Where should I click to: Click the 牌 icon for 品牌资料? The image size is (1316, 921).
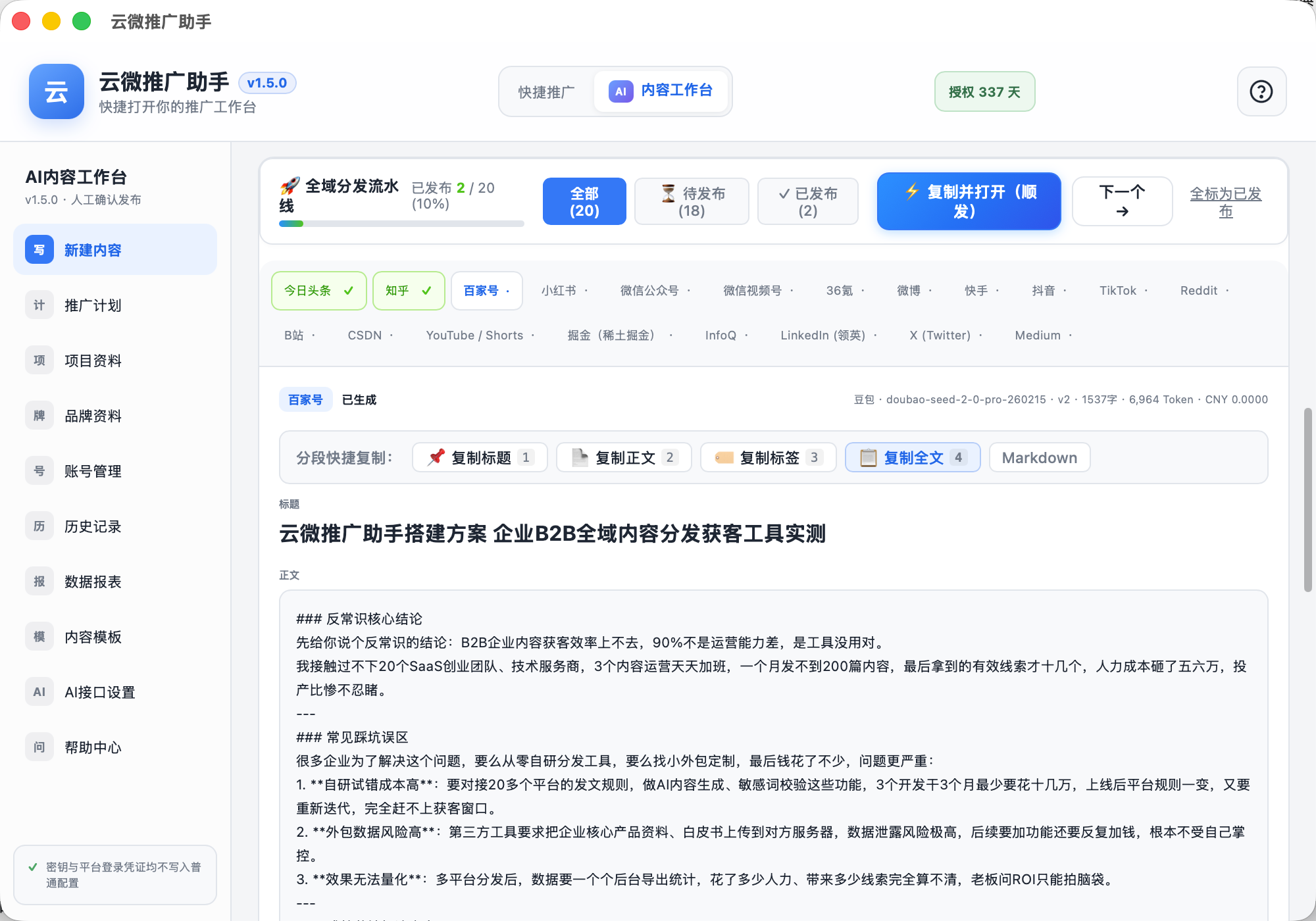(x=39, y=416)
